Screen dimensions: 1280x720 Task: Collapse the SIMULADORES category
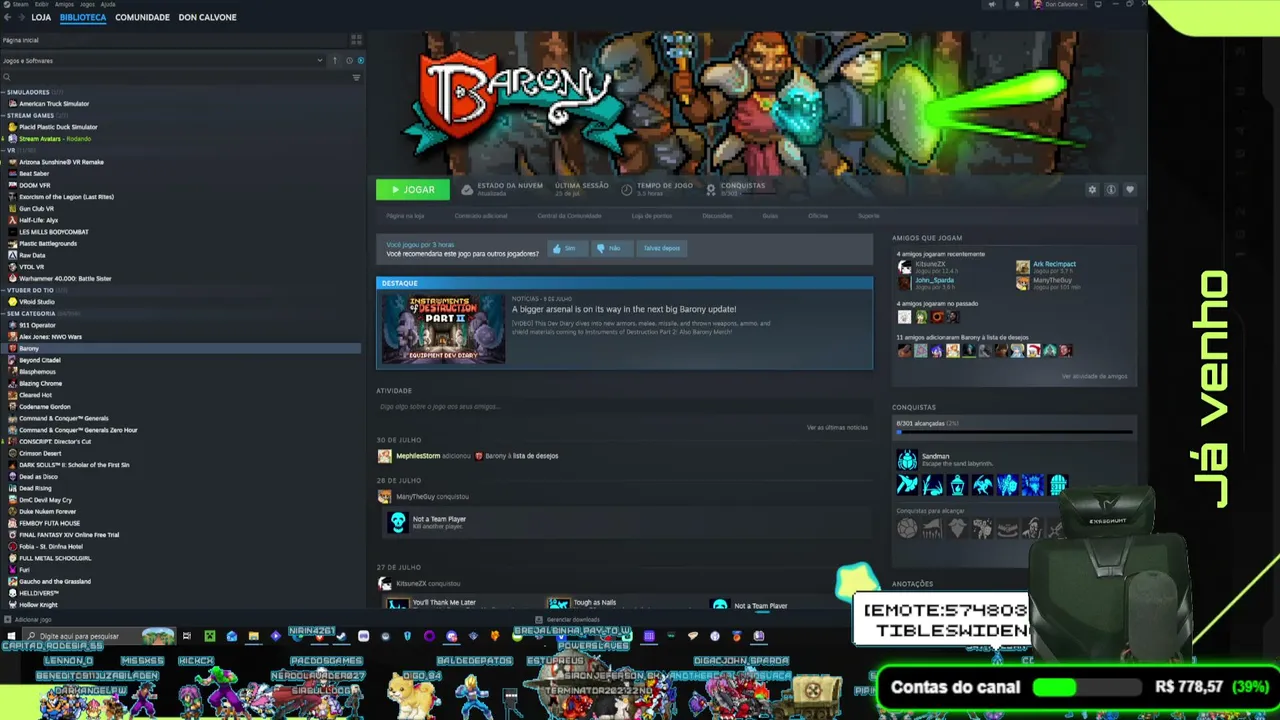click(x=3, y=92)
